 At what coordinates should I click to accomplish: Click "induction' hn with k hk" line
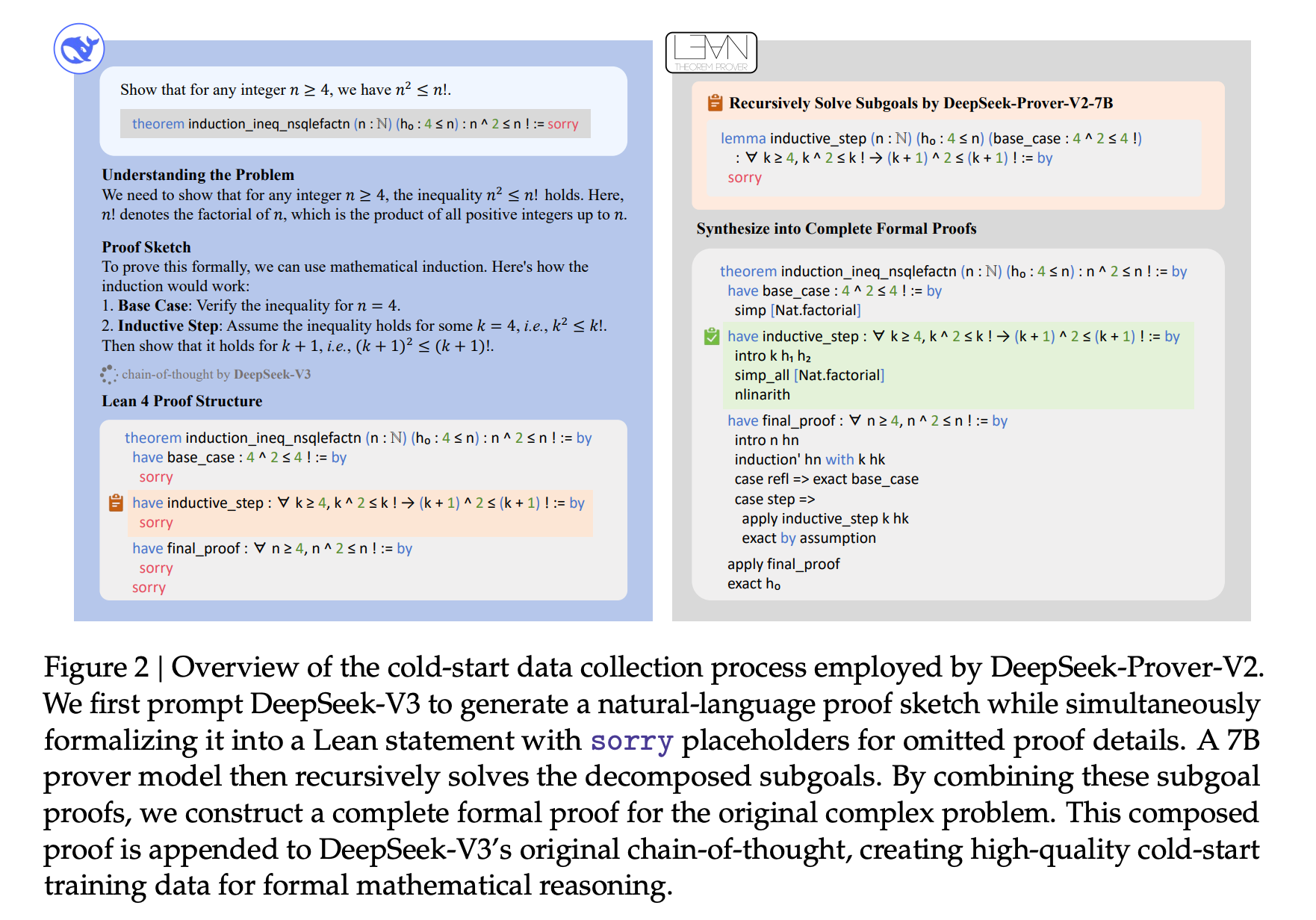point(810,459)
